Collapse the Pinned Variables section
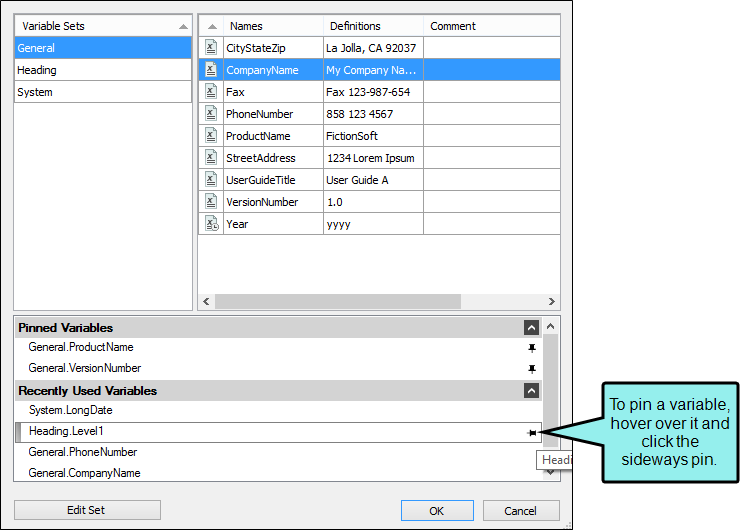Viewport: 748px width, 530px height. [531, 327]
